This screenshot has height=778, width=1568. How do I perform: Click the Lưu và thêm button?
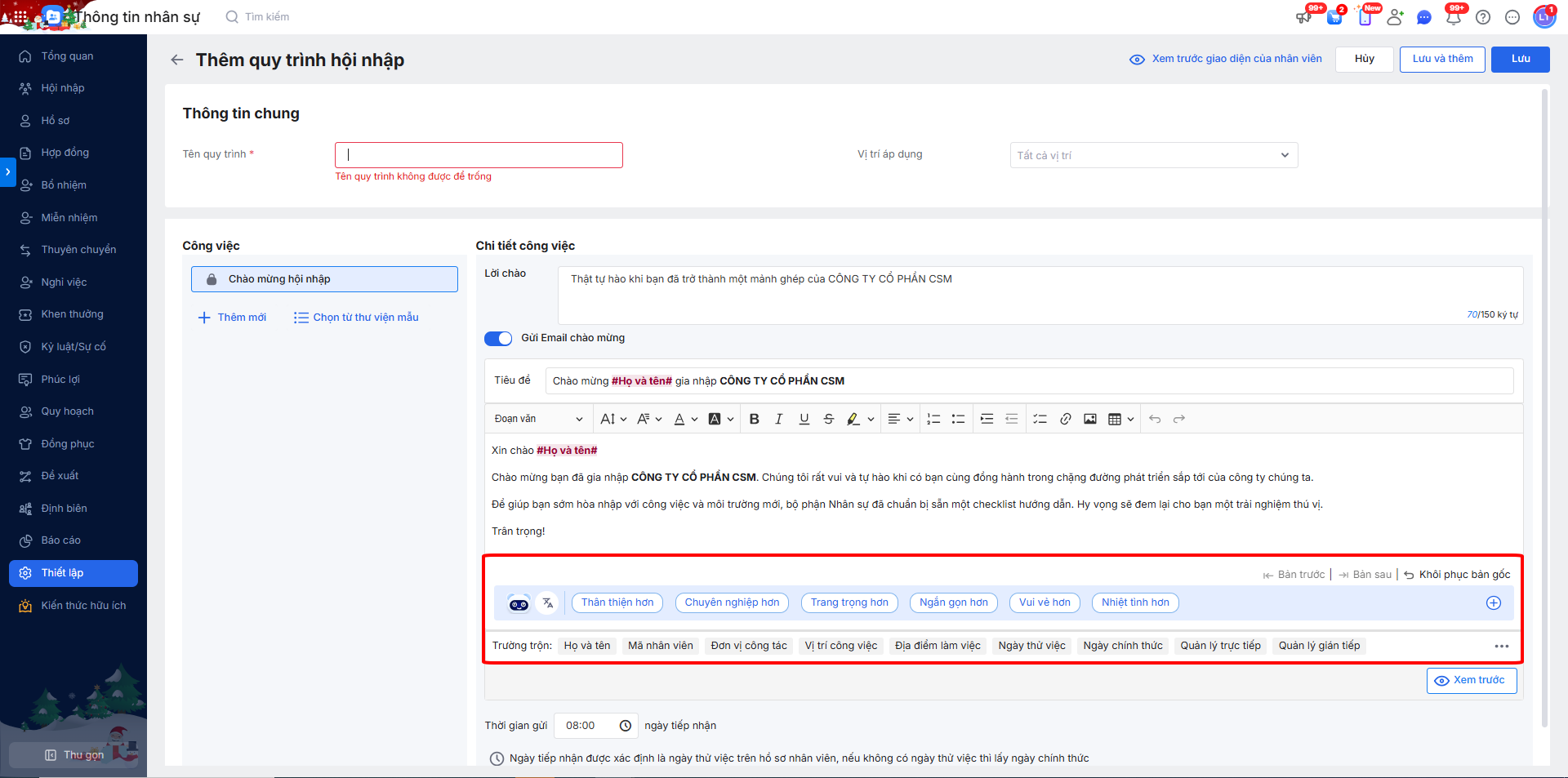pos(1441,59)
